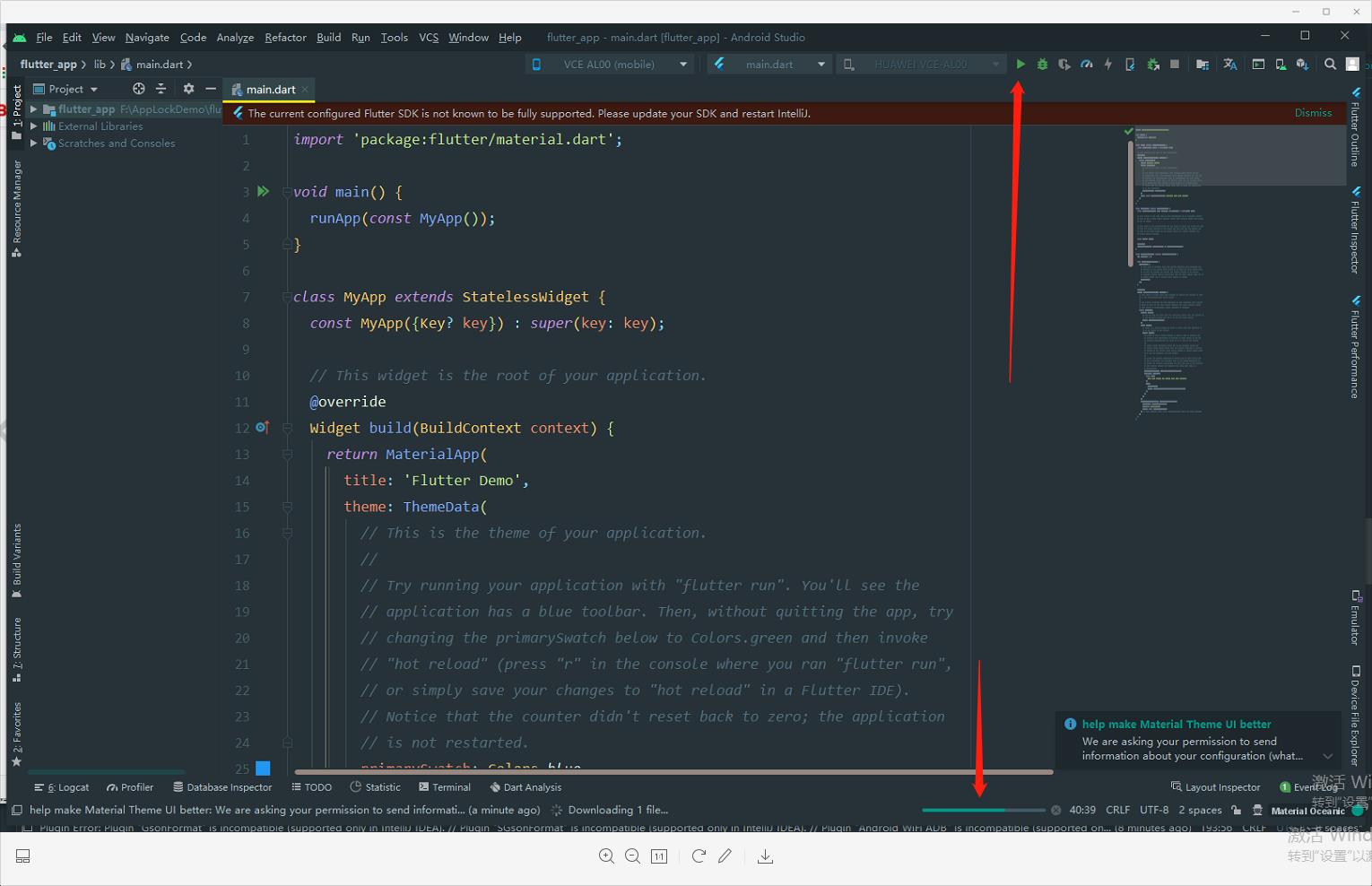Attach debugger to Android process icon
The image size is (1372, 886).
[1153, 65]
